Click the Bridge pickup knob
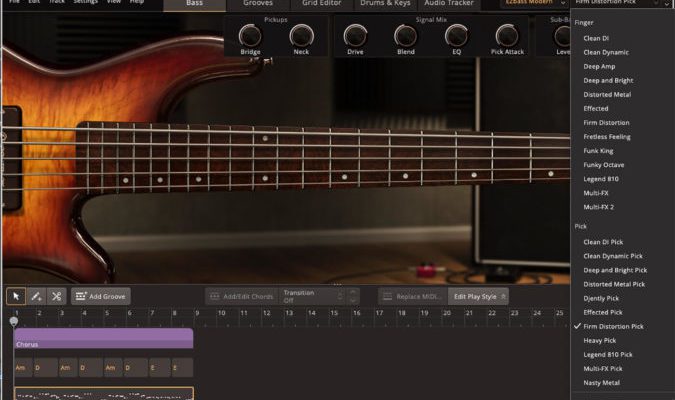The width and height of the screenshot is (675, 400). pyautogui.click(x=249, y=37)
